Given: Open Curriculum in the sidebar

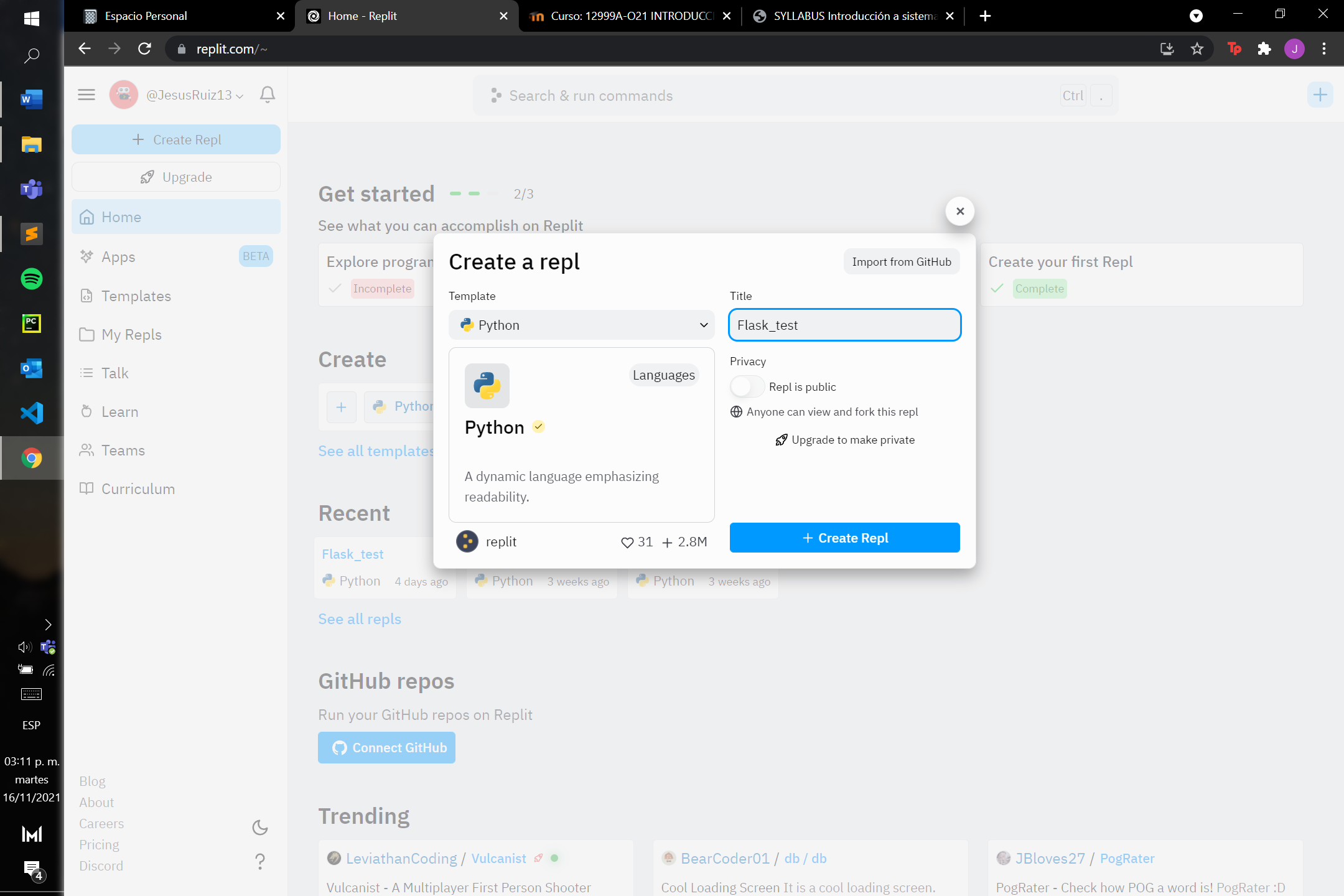Looking at the screenshot, I should point(176,488).
